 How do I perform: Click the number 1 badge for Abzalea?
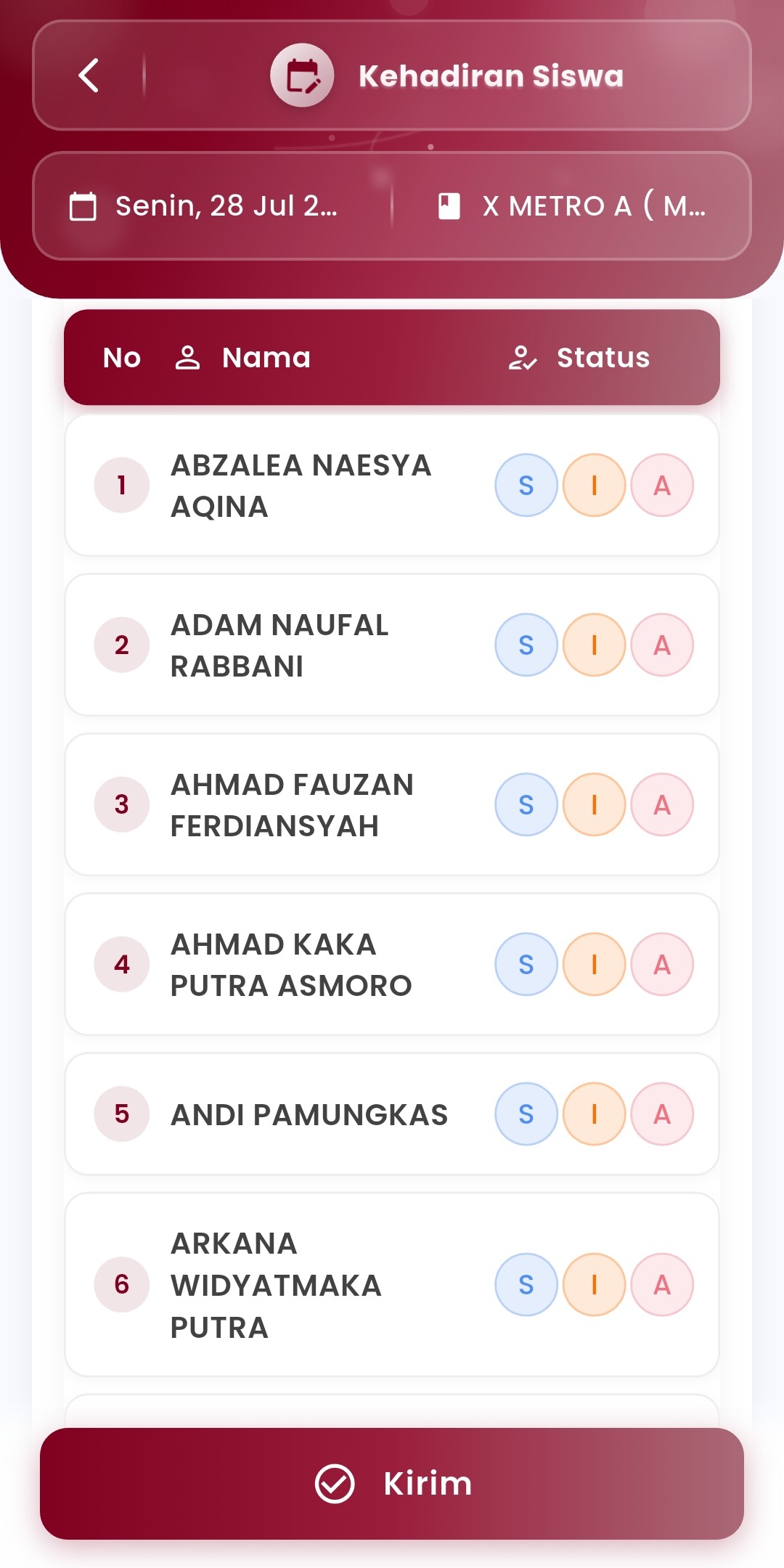(122, 485)
